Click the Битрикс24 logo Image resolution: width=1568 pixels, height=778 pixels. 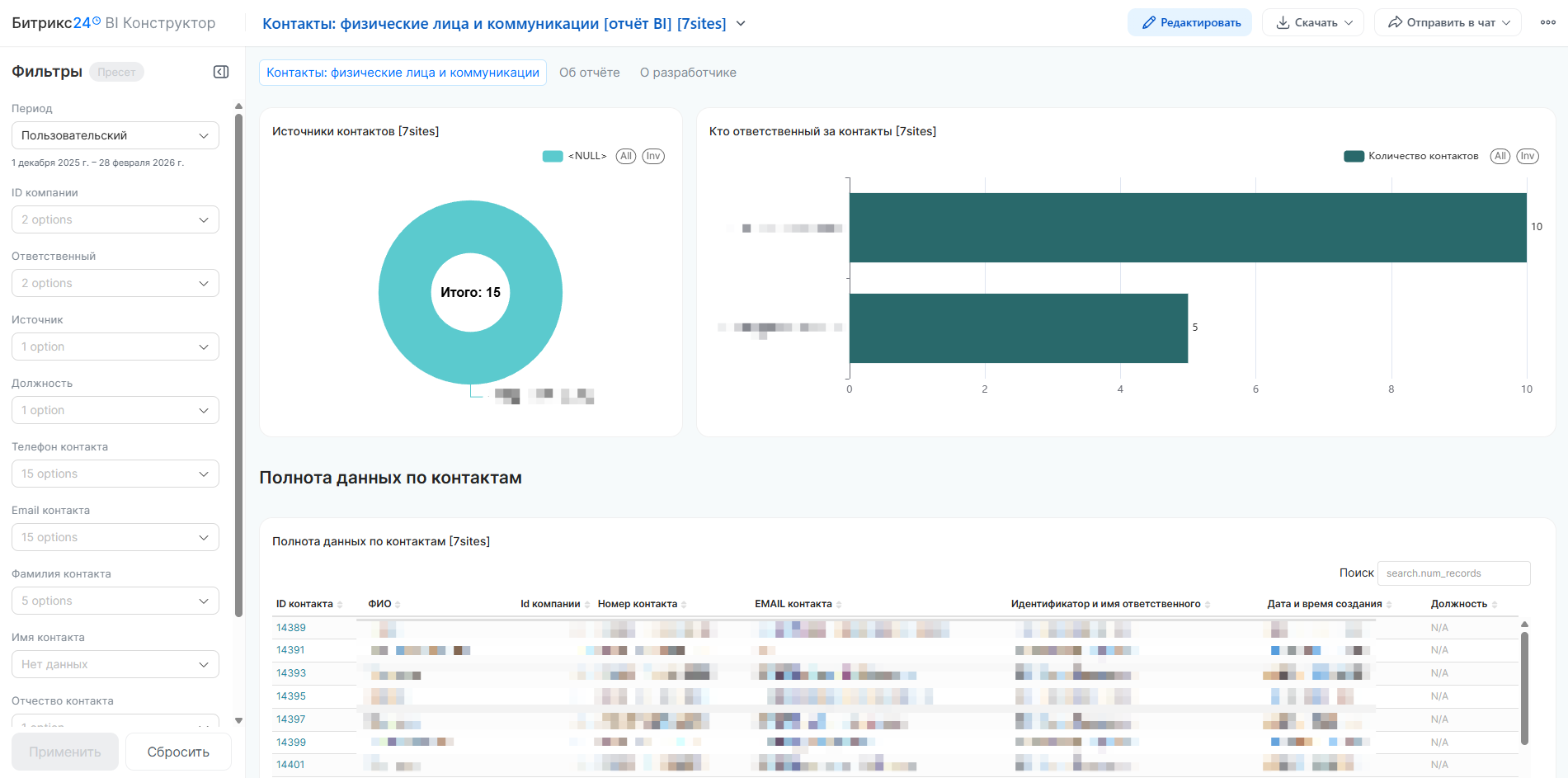[x=56, y=23]
